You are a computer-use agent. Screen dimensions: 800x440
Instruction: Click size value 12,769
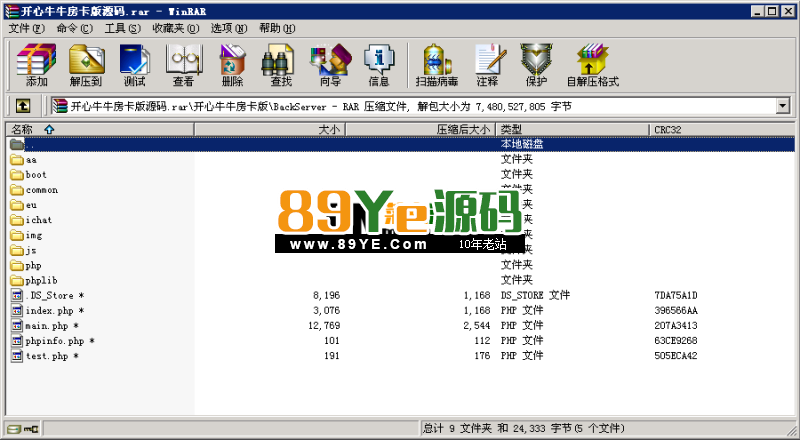tap(324, 326)
